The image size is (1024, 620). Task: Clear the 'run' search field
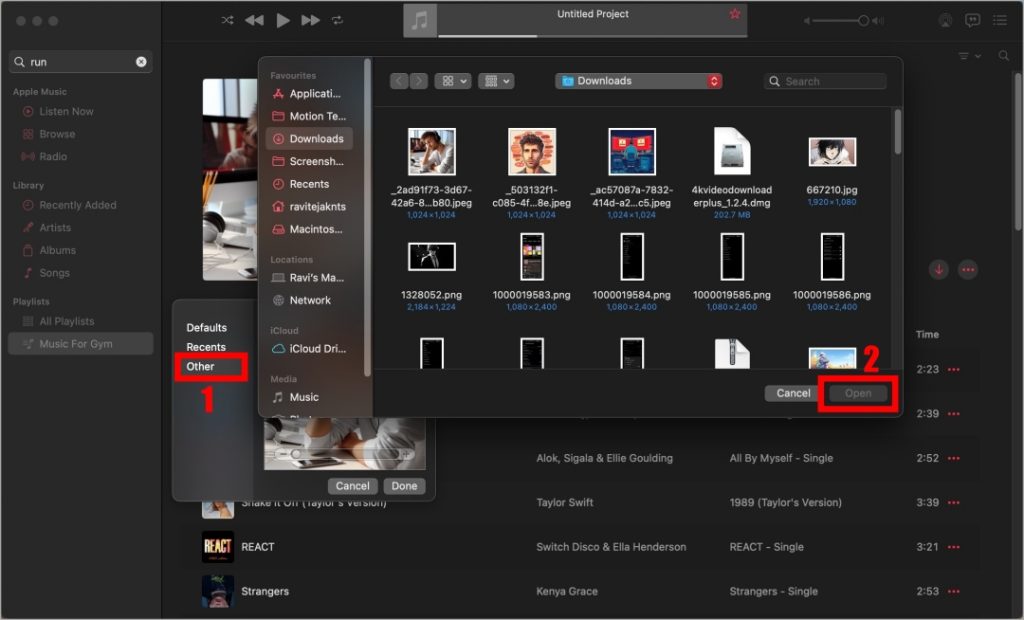pyautogui.click(x=141, y=62)
